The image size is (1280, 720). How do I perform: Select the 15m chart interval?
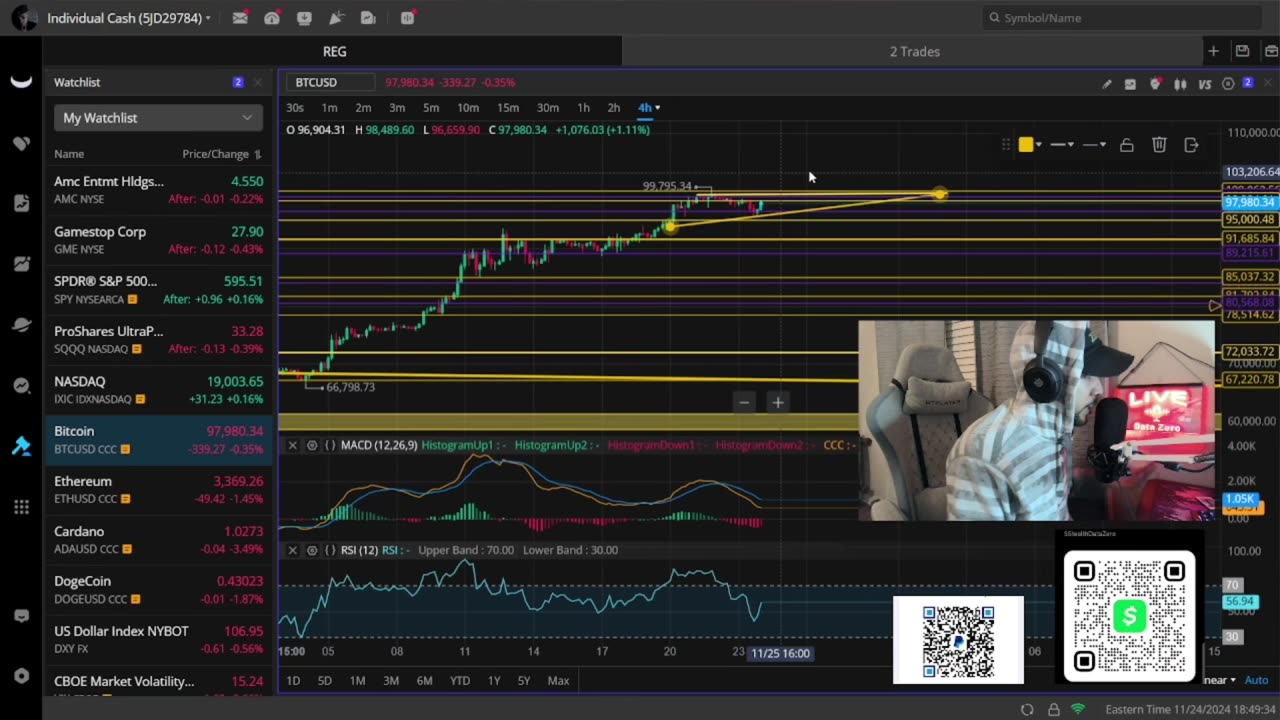pos(508,108)
